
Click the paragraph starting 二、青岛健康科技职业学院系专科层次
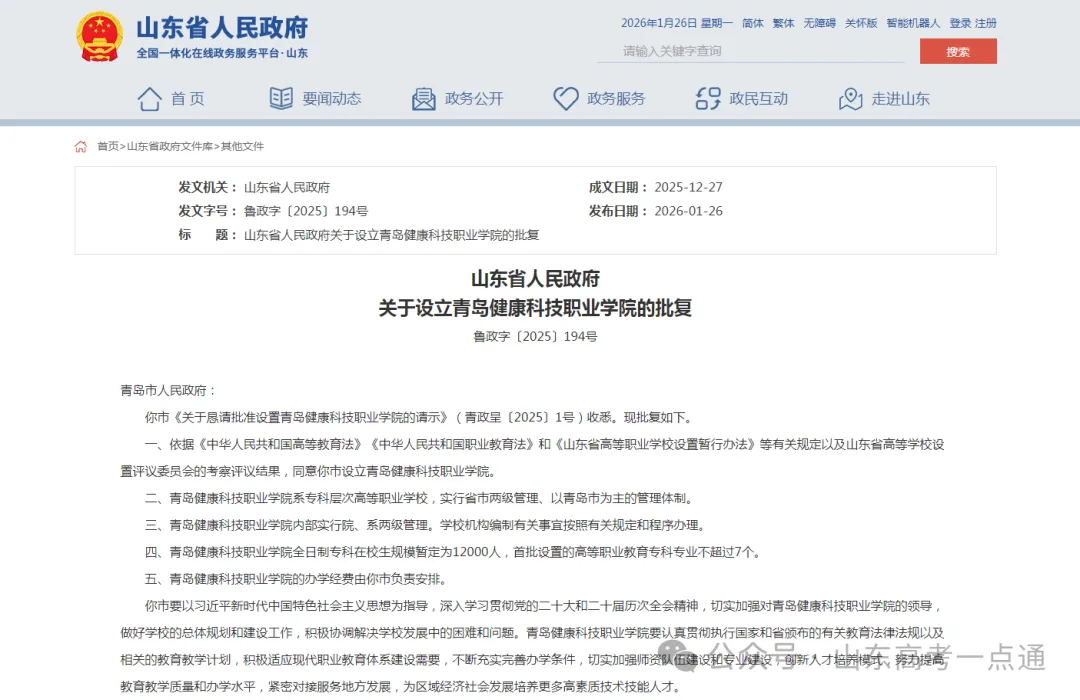tap(420, 498)
